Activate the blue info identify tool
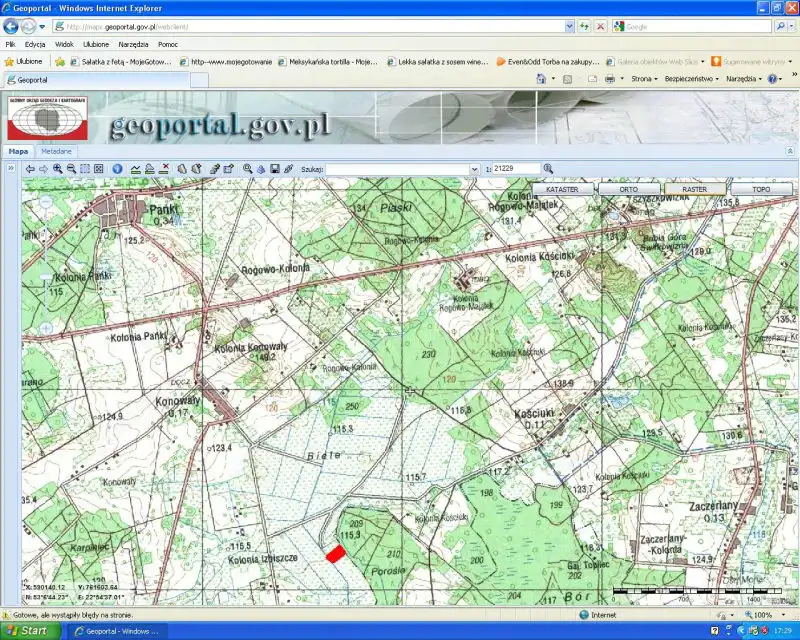The image size is (800, 640). [117, 169]
